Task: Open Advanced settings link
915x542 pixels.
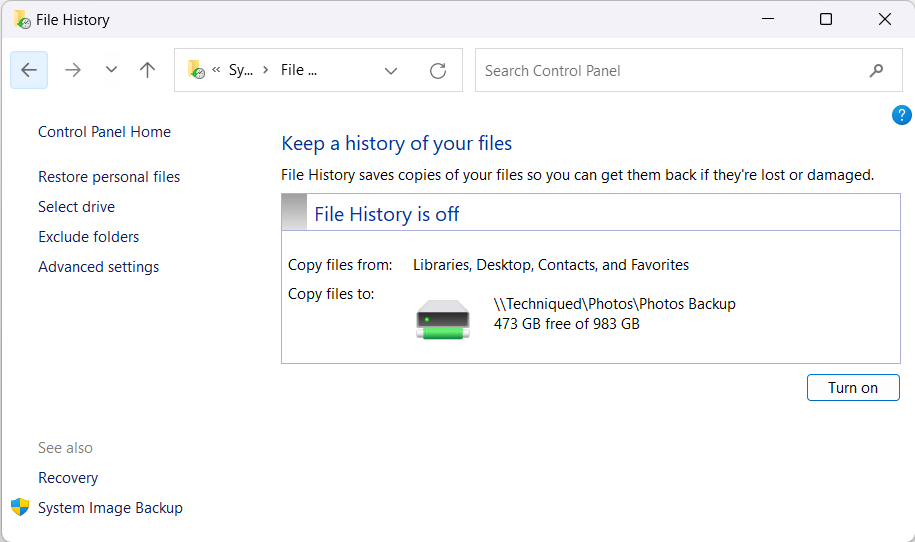Action: pyautogui.click(x=99, y=267)
